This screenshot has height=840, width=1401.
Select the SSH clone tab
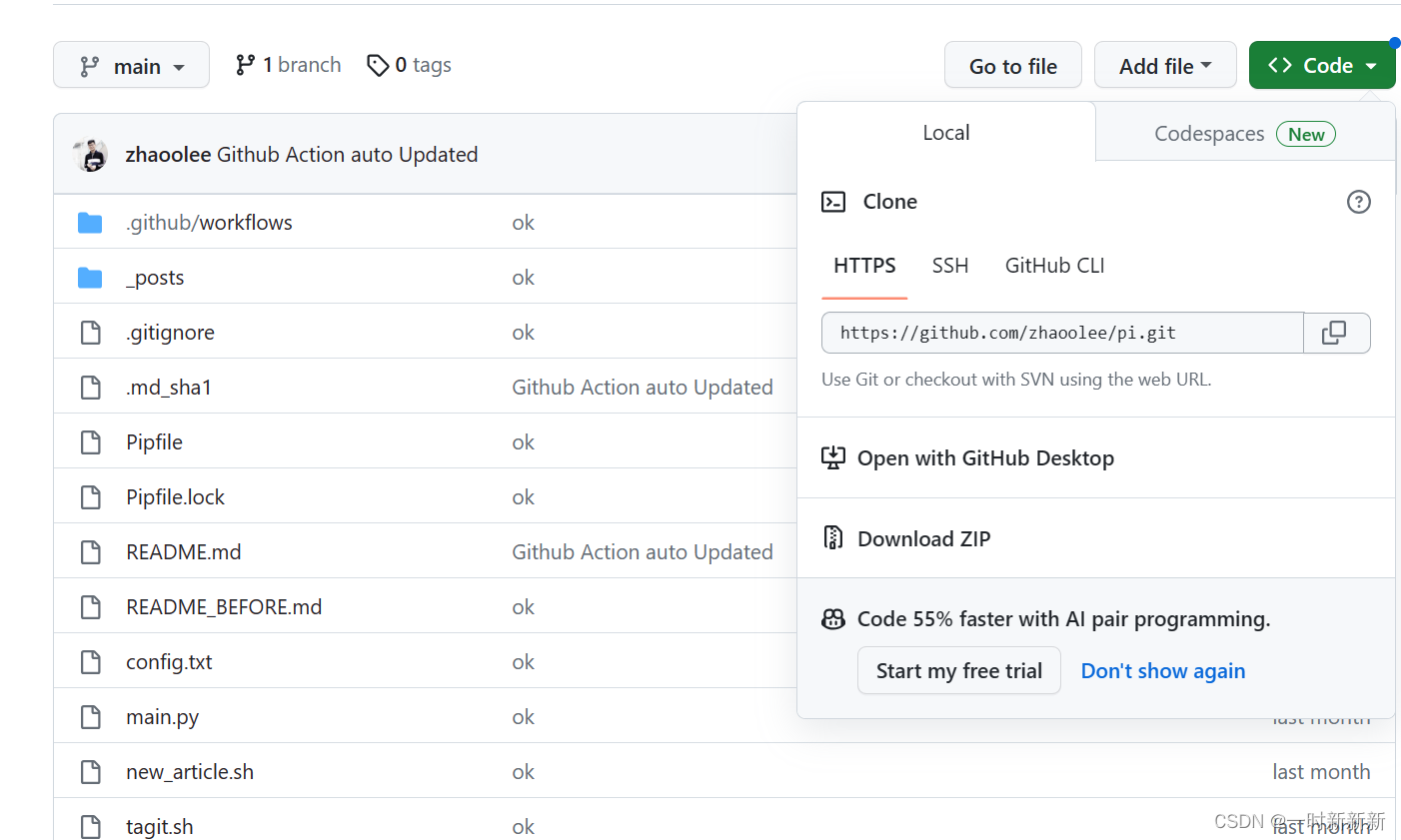pos(949,266)
